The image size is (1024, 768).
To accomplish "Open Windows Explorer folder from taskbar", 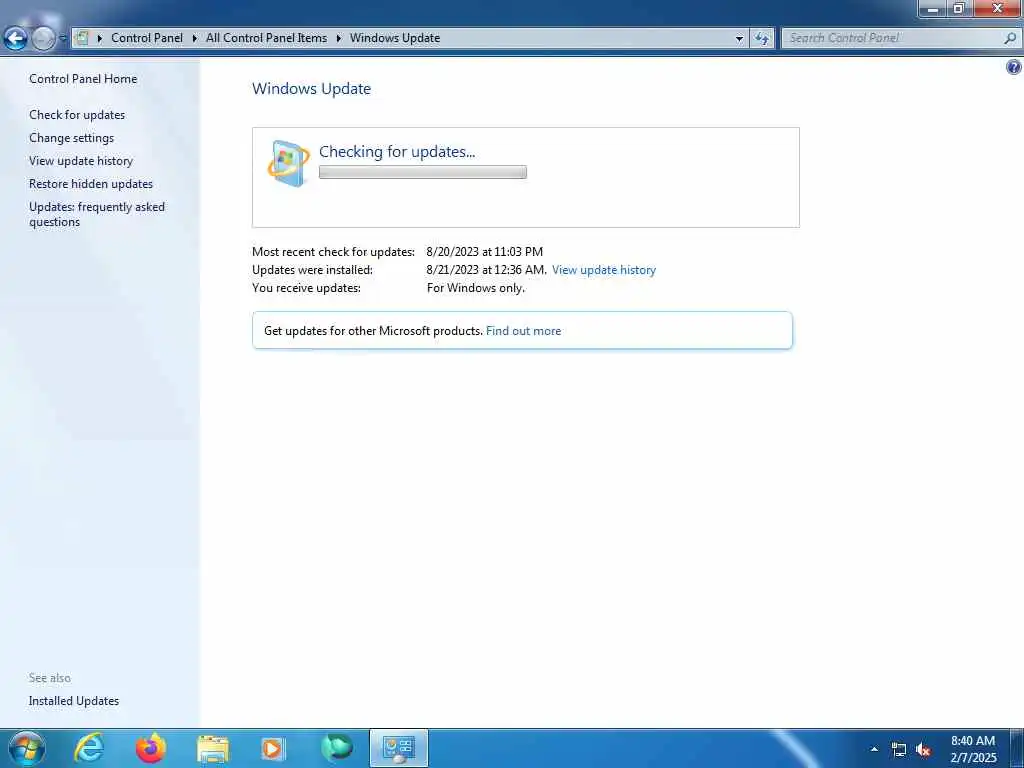I will tap(213, 750).
